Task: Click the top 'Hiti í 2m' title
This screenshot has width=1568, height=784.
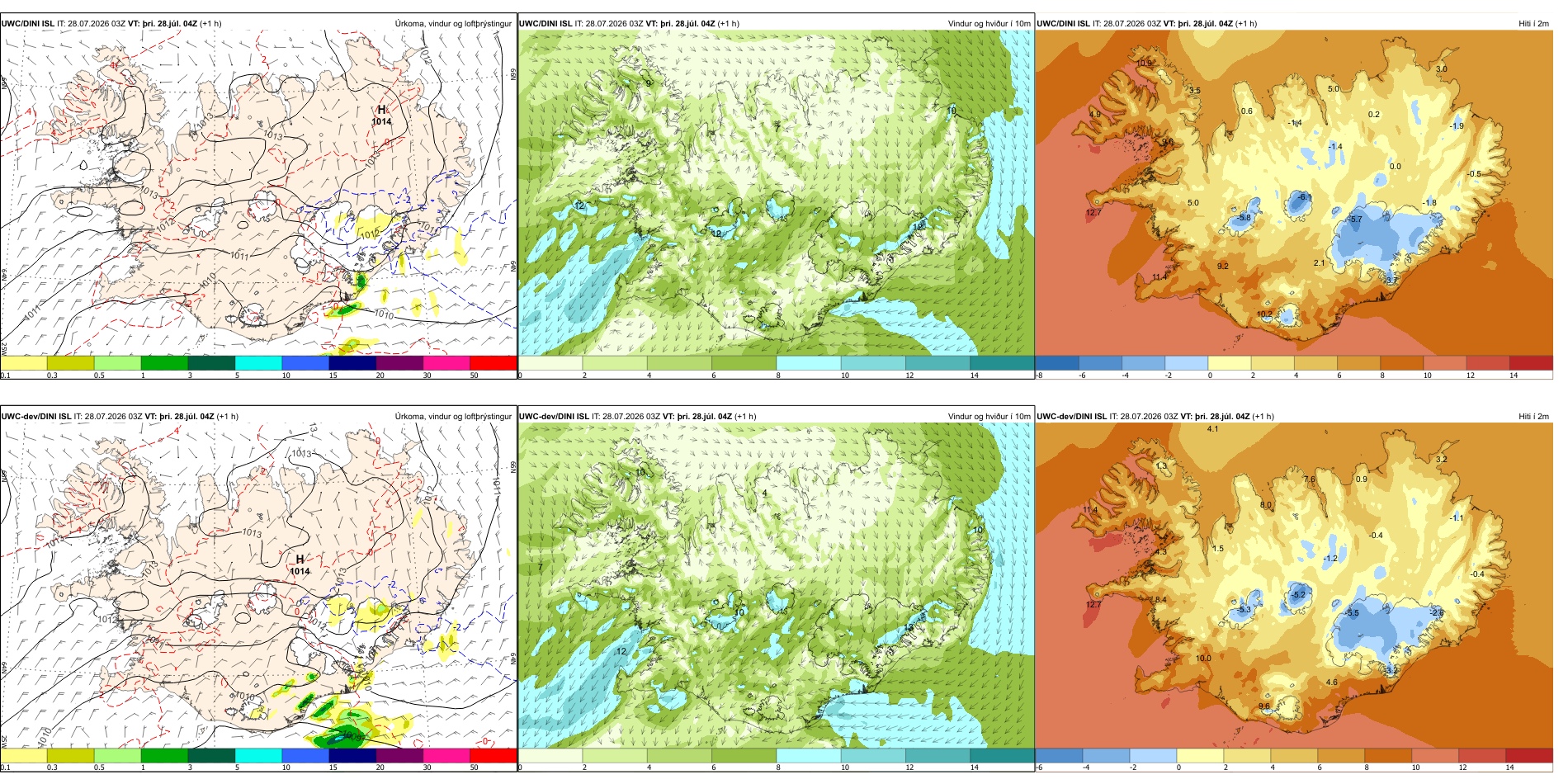Action: (x=1533, y=24)
